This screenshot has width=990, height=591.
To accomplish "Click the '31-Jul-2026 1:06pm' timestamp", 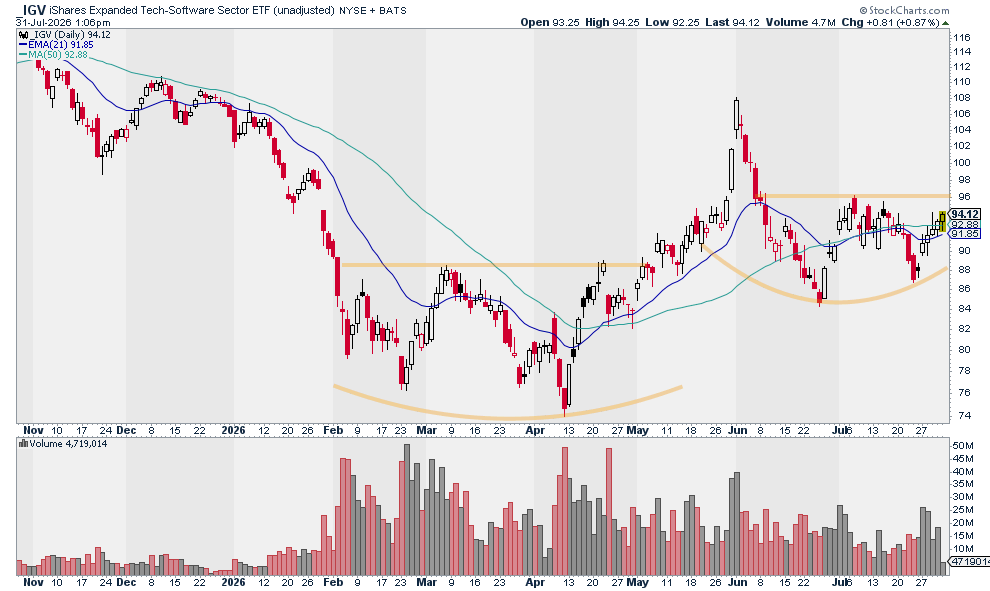I will (x=63, y=23).
